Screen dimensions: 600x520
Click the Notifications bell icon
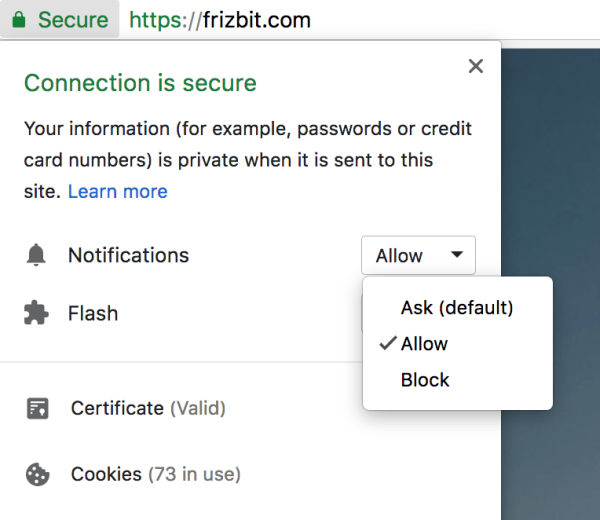[36, 256]
